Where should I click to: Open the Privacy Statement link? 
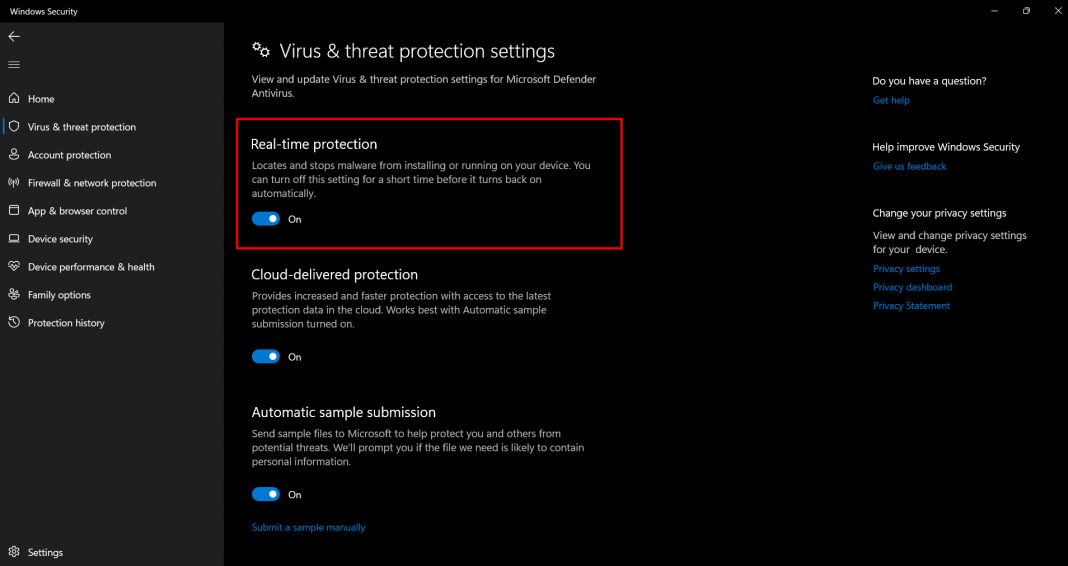point(911,306)
